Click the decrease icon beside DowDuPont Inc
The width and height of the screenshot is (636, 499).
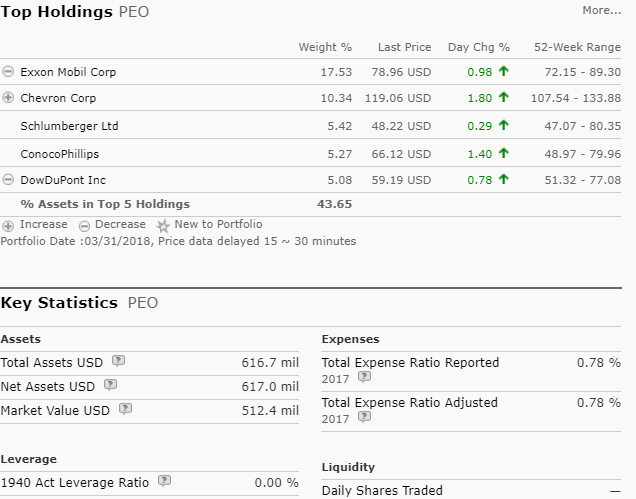click(8, 180)
